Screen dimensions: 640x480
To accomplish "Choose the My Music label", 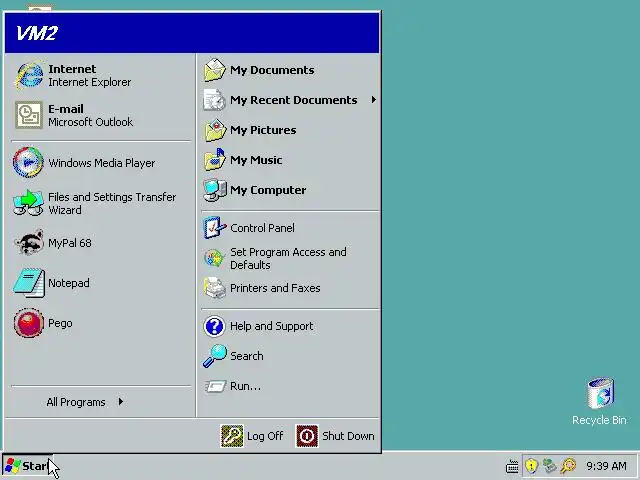I will 256,160.
